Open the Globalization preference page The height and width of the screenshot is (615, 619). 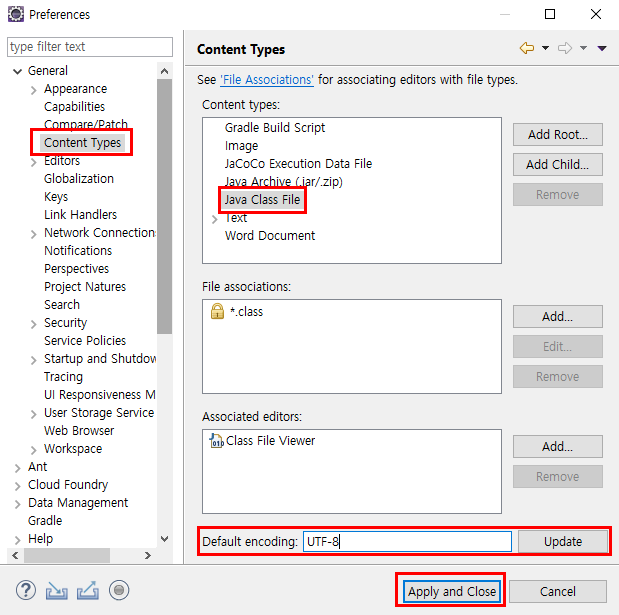pyautogui.click(x=79, y=178)
